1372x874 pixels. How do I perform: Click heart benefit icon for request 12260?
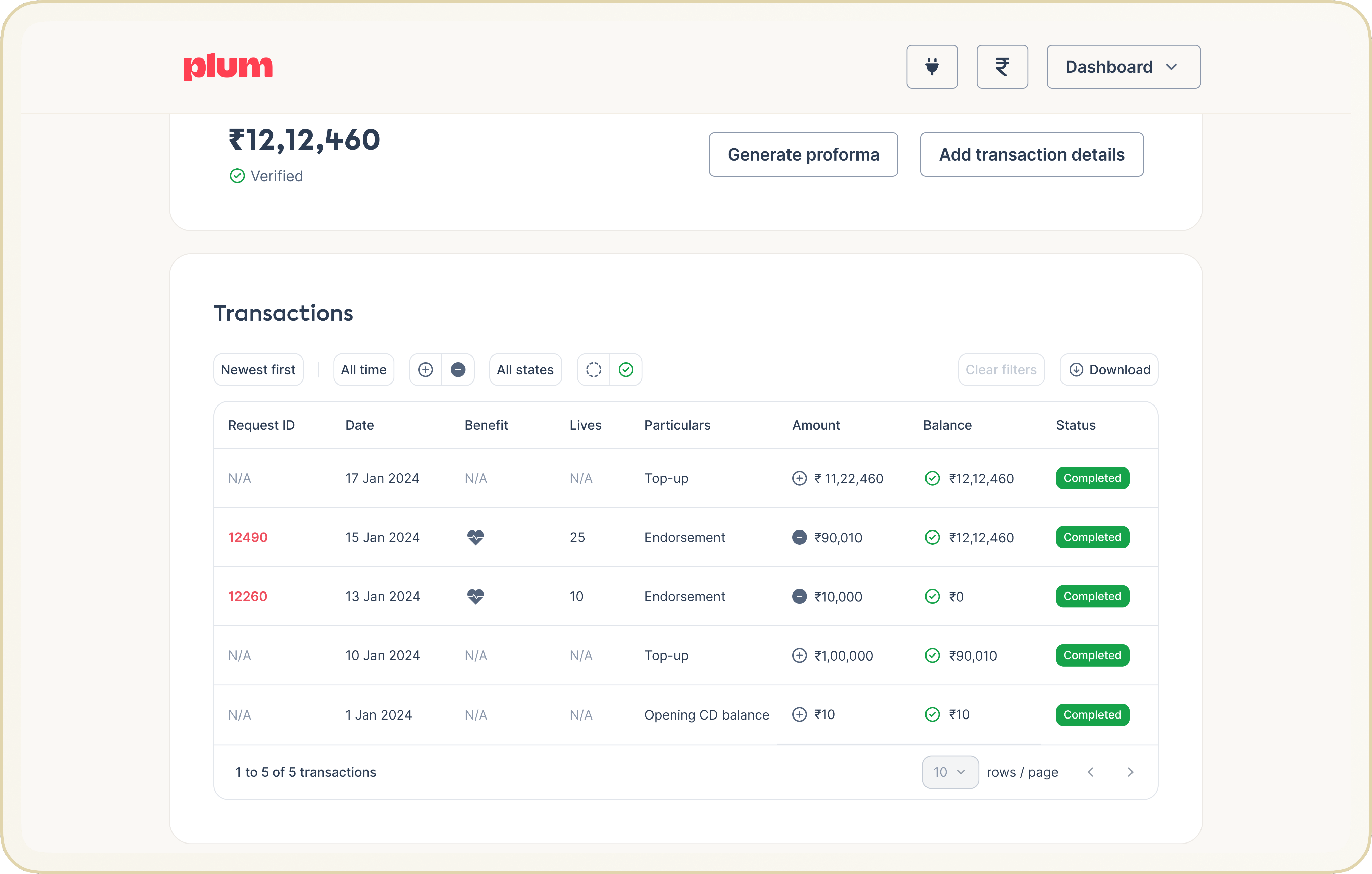click(x=475, y=596)
